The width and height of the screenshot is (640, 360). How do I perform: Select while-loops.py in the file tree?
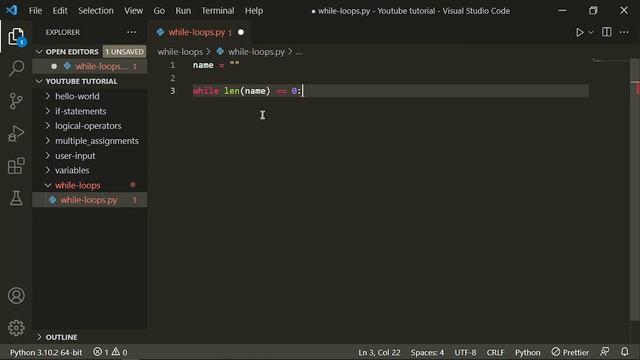coord(89,200)
